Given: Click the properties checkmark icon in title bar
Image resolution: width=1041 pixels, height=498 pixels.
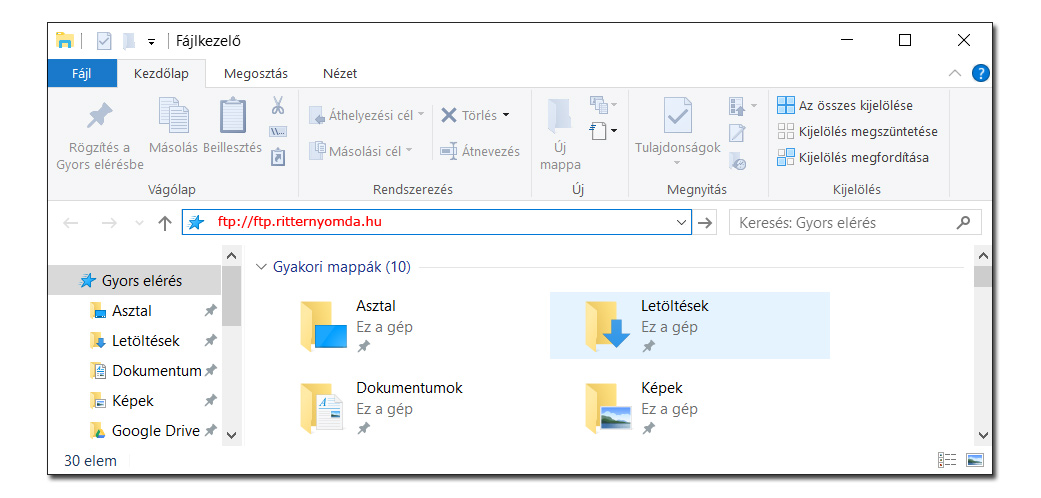Looking at the screenshot, I should pos(104,41).
